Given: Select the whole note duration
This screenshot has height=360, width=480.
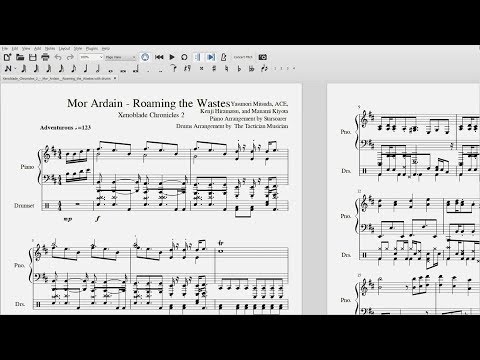Looking at the screenshot, I should 110,70.
